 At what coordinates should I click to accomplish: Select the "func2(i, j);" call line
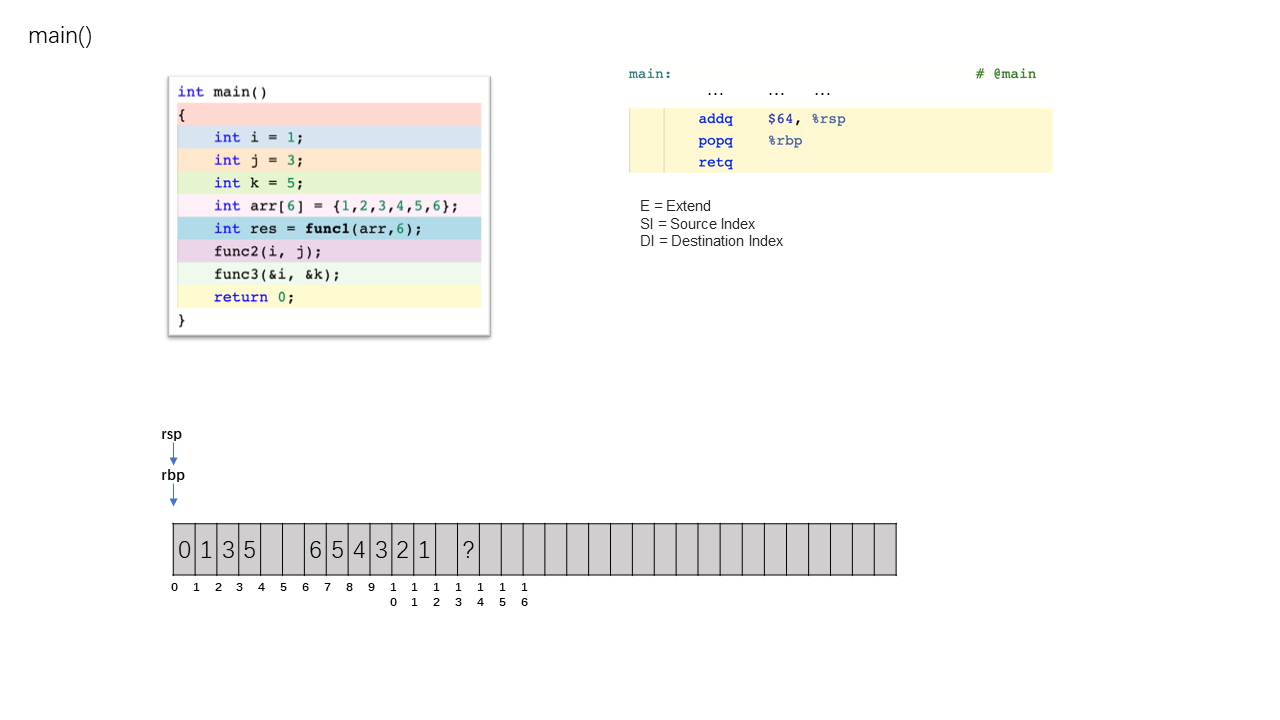(x=329, y=251)
